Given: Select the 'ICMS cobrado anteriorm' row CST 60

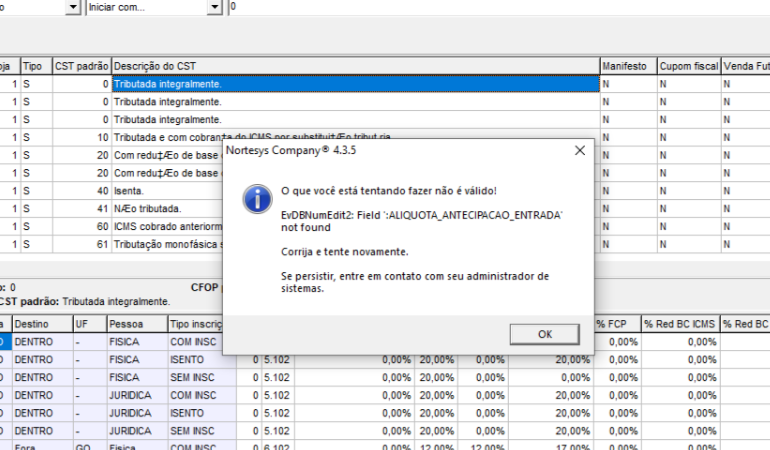Looking at the screenshot, I should coord(167,226).
